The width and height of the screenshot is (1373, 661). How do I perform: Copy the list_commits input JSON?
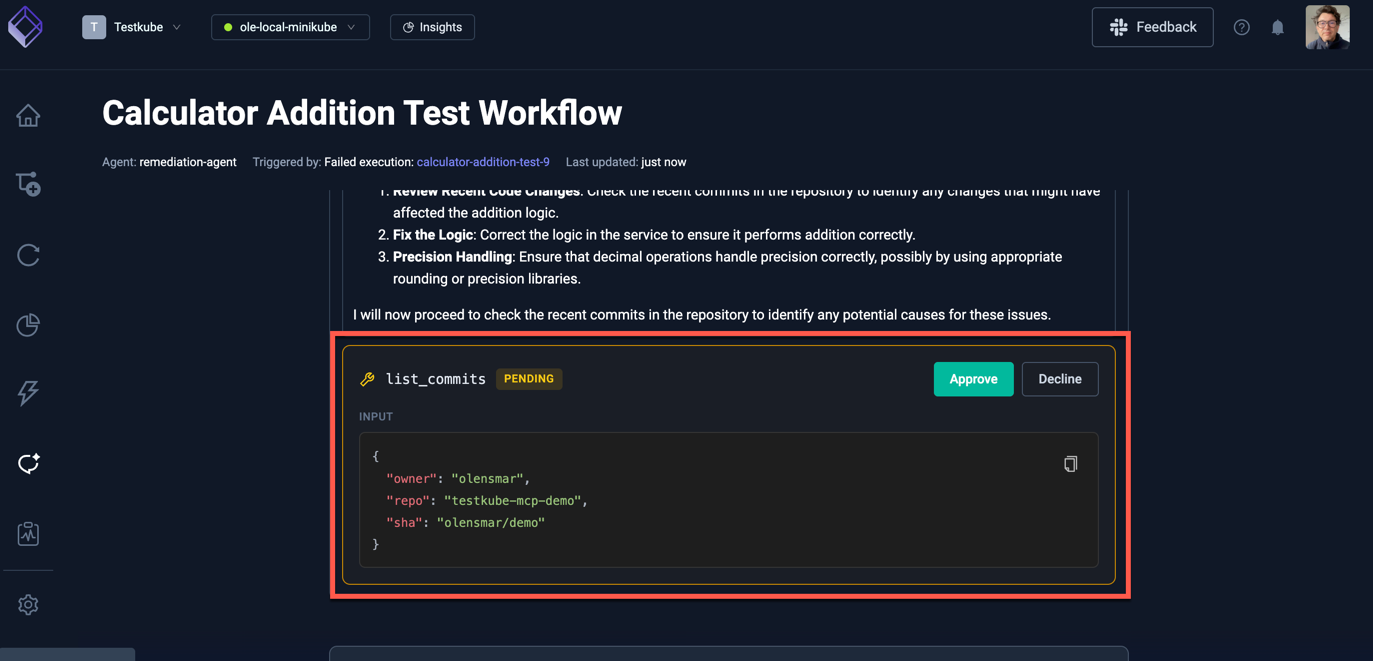tap(1070, 463)
